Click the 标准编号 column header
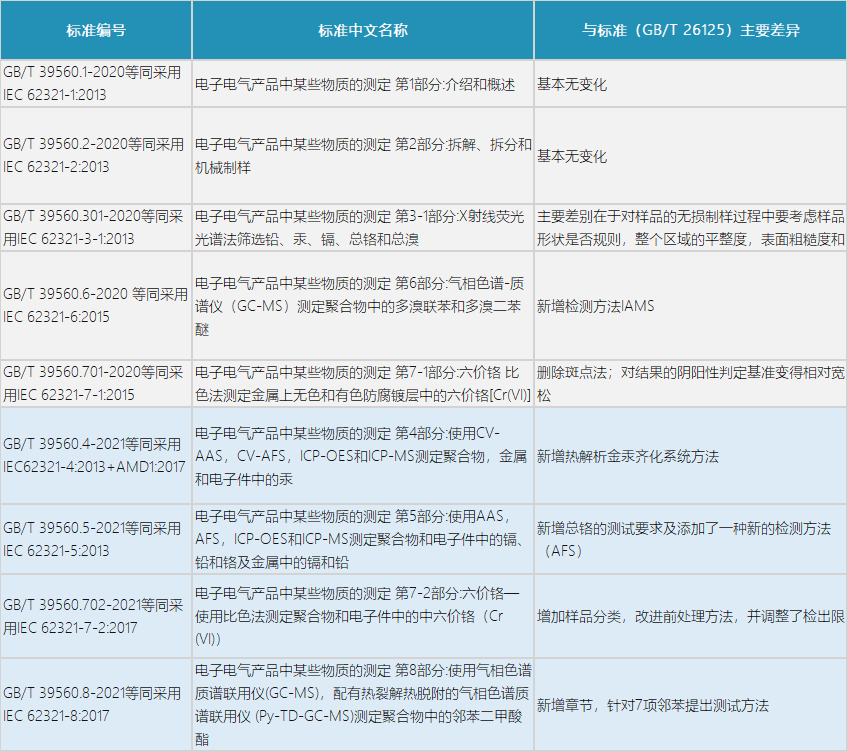Viewport: 848px width, 752px height. [x=95, y=30]
